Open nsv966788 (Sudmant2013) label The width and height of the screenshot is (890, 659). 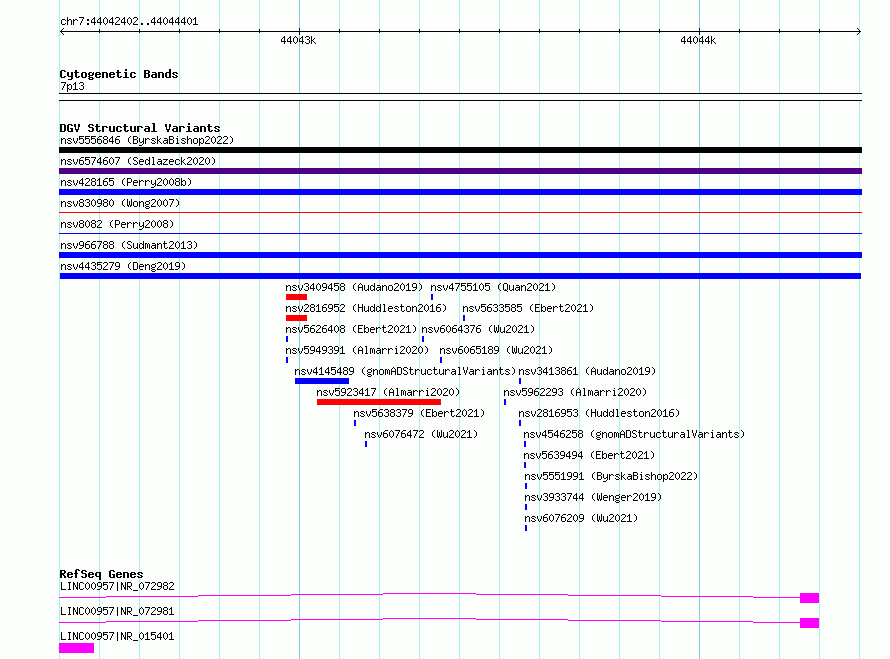pyautogui.click(x=129, y=245)
